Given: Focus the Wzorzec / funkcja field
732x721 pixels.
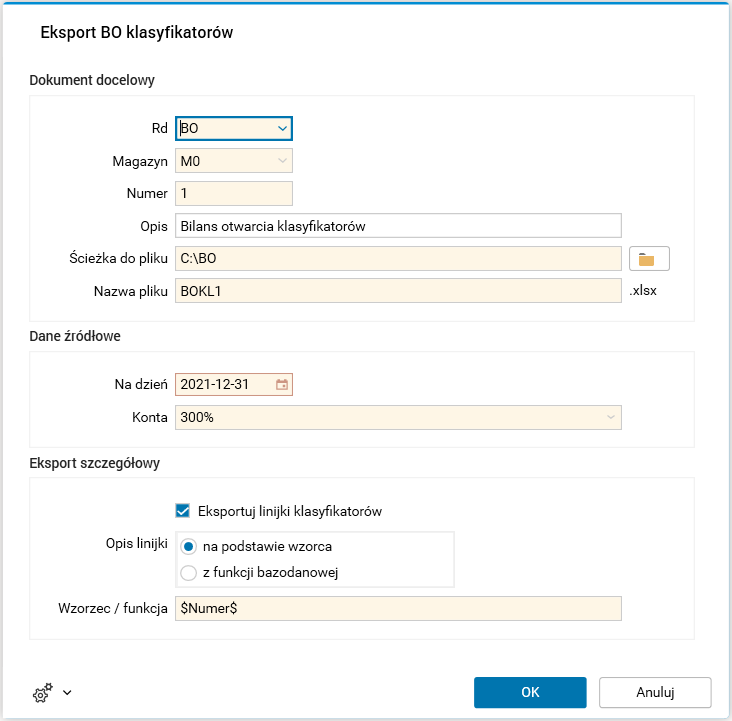Looking at the screenshot, I should (398, 608).
